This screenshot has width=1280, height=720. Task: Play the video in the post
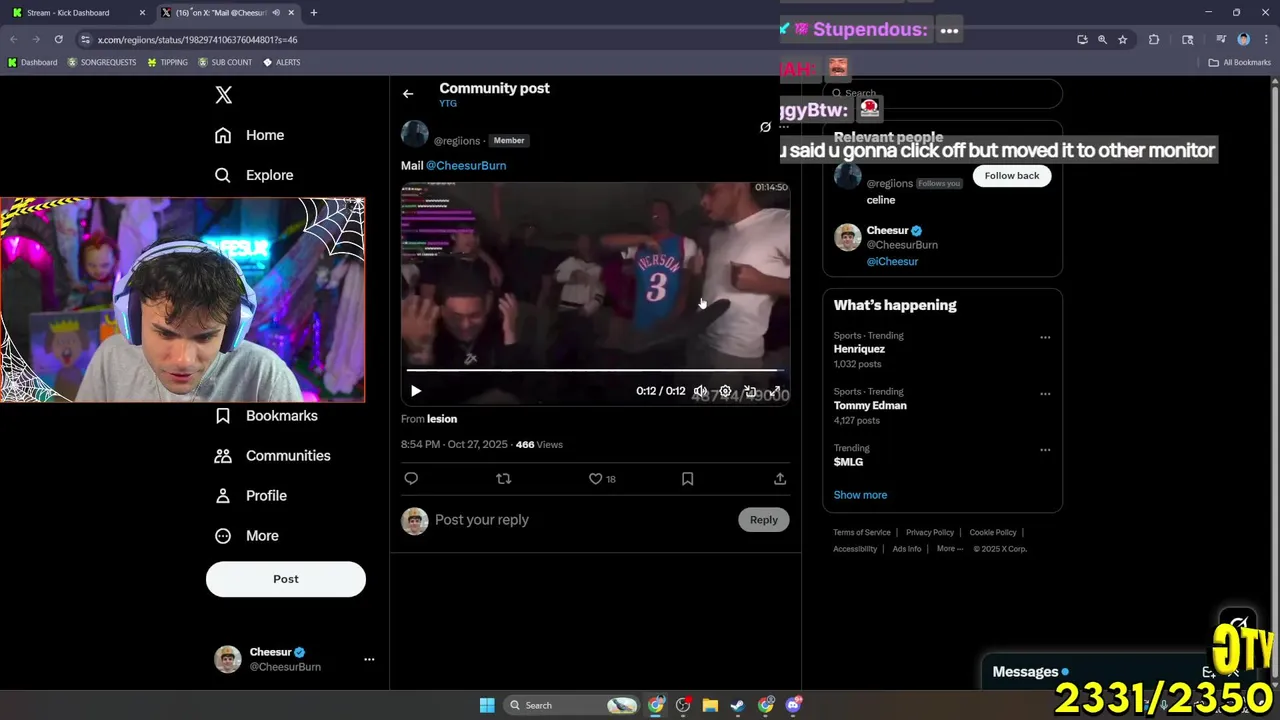pos(416,391)
